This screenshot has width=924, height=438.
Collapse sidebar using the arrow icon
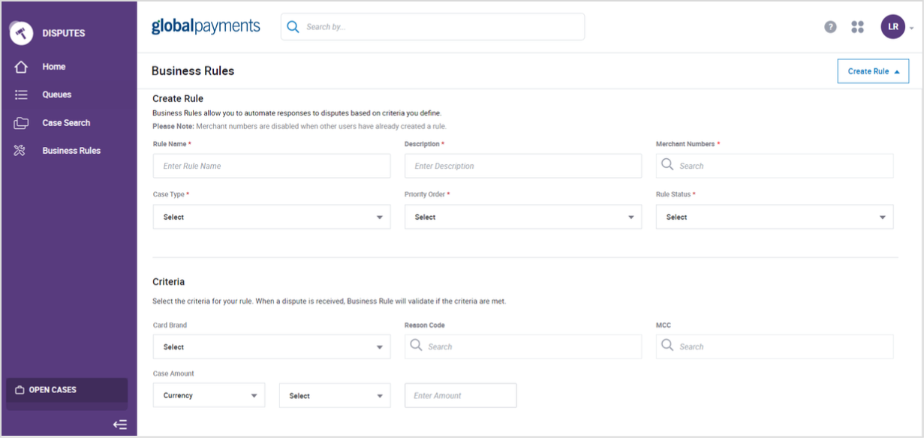coord(120,425)
